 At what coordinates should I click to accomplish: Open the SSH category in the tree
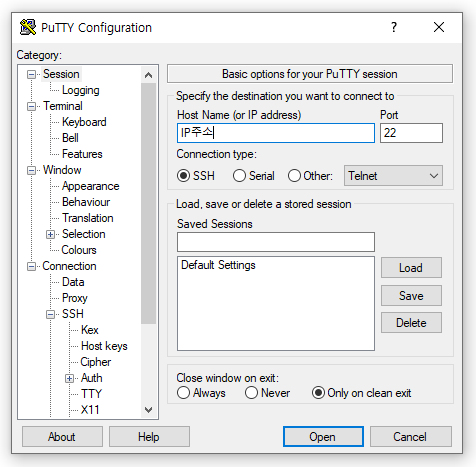click(73, 314)
